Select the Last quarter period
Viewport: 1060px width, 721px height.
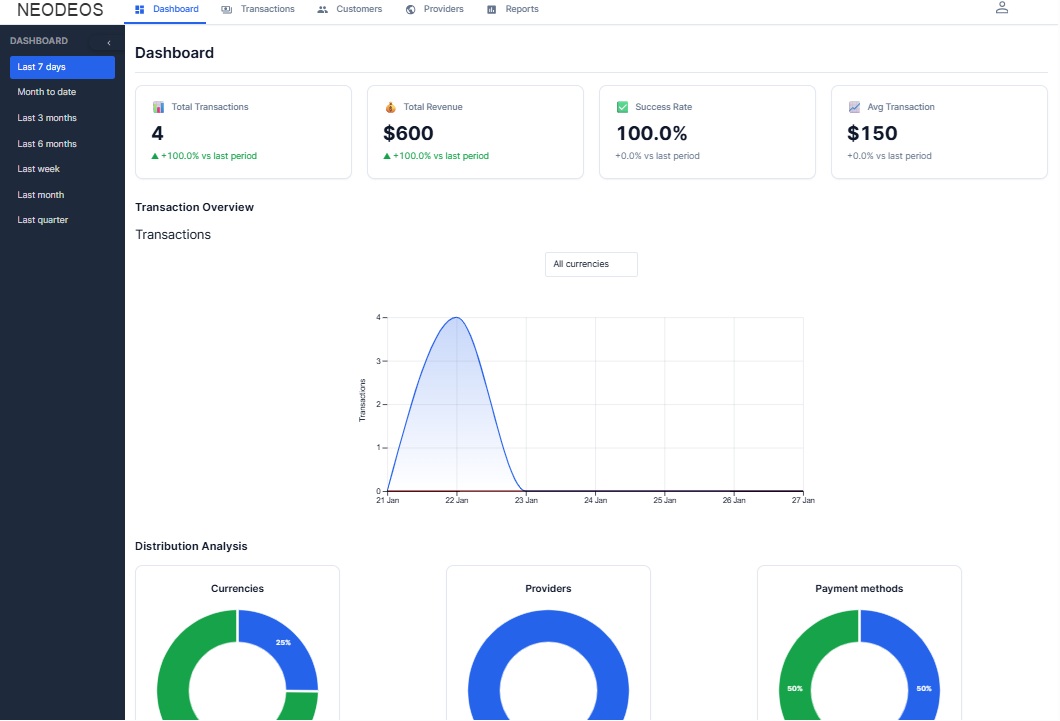point(43,220)
